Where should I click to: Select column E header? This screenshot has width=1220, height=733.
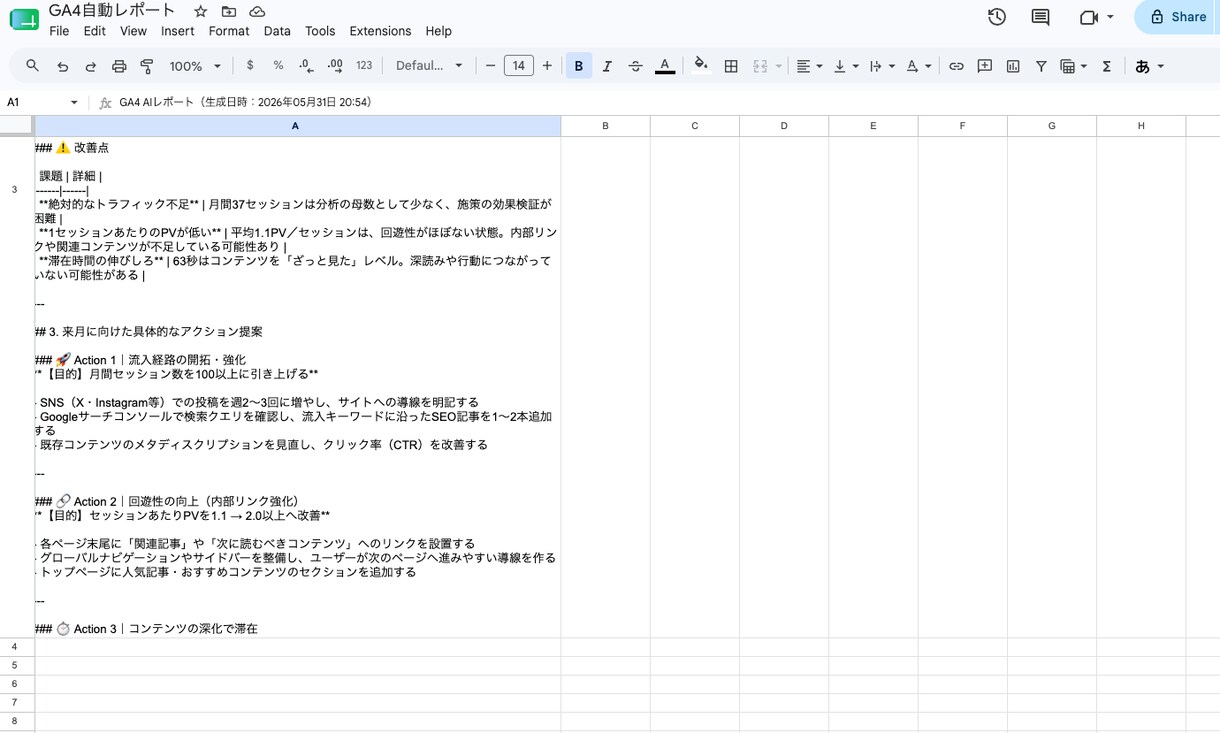pyautogui.click(x=873, y=126)
